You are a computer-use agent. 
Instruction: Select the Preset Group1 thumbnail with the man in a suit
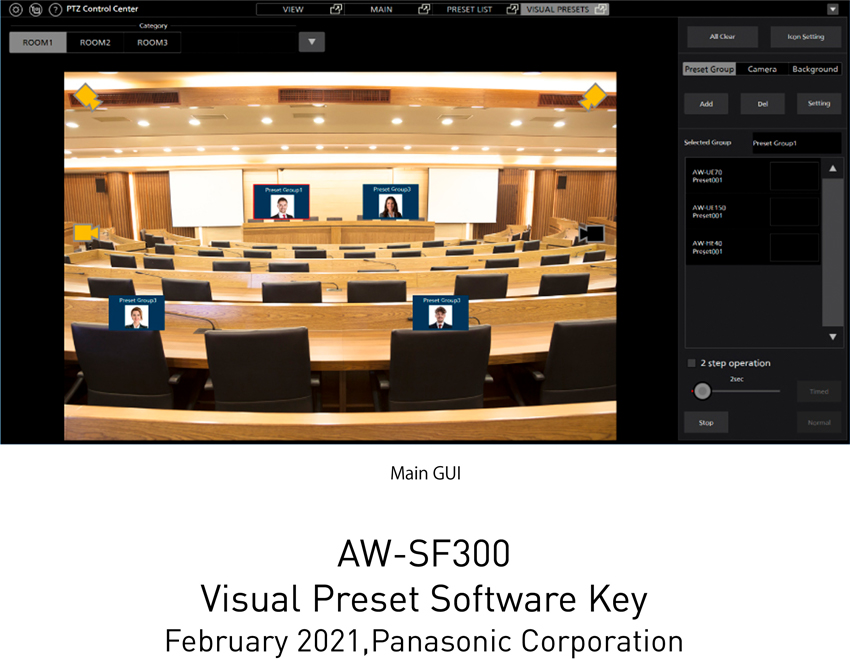(281, 202)
